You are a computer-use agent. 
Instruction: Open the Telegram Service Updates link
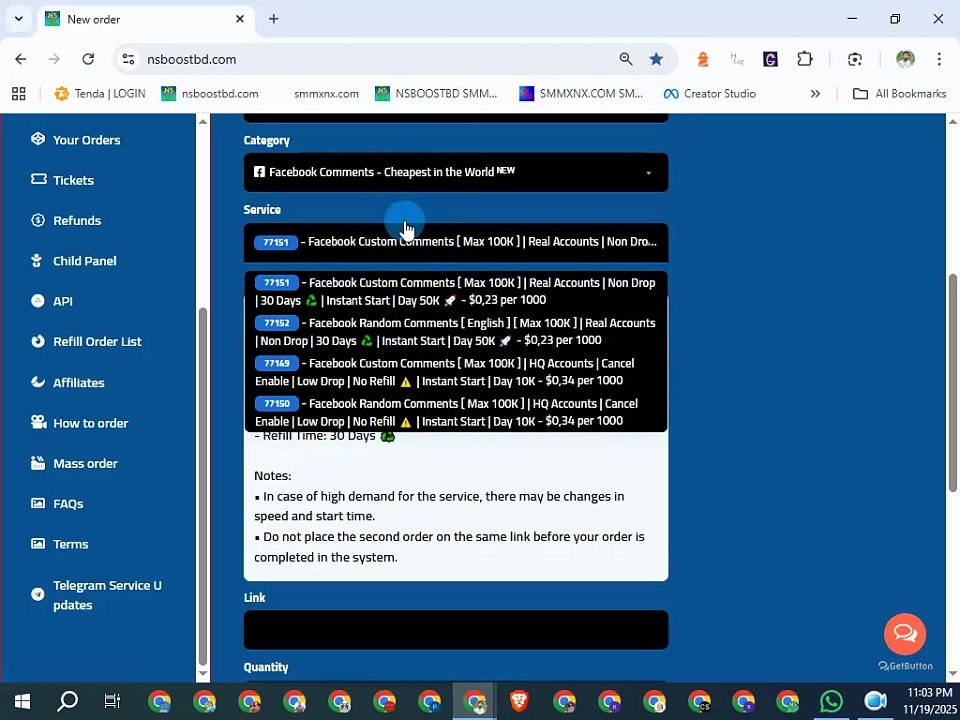pyautogui.click(x=107, y=595)
